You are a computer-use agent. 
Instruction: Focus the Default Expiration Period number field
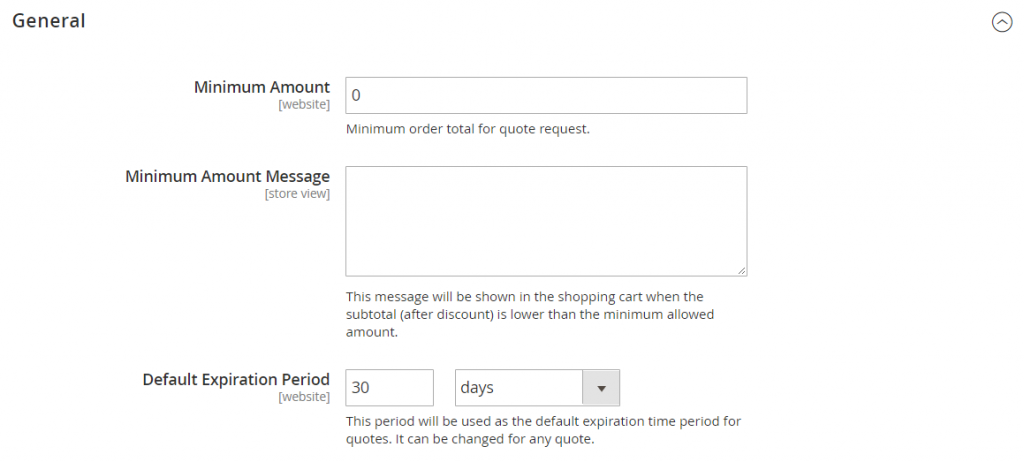click(389, 388)
